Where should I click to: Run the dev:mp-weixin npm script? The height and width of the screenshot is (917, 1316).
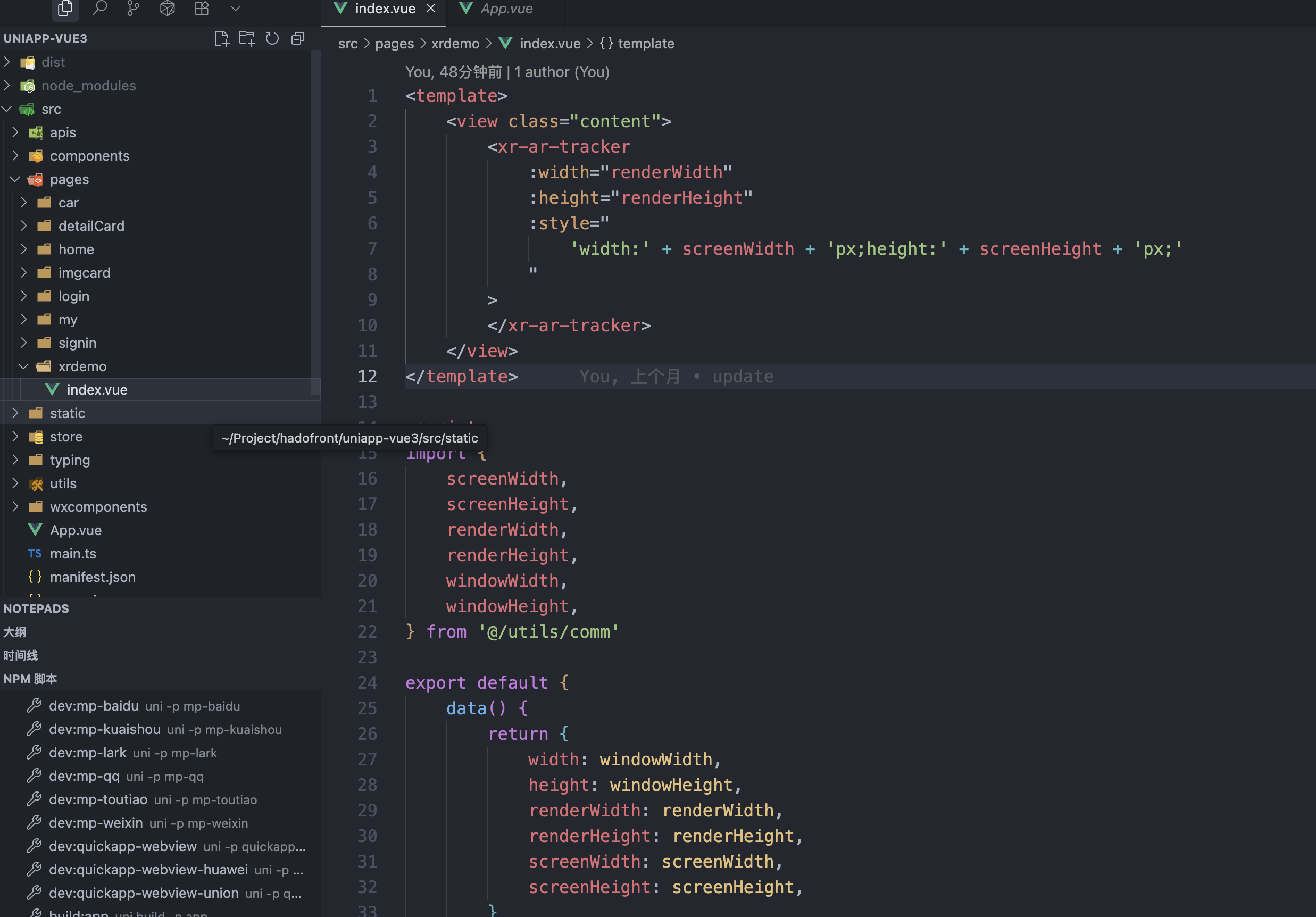pyautogui.click(x=96, y=823)
